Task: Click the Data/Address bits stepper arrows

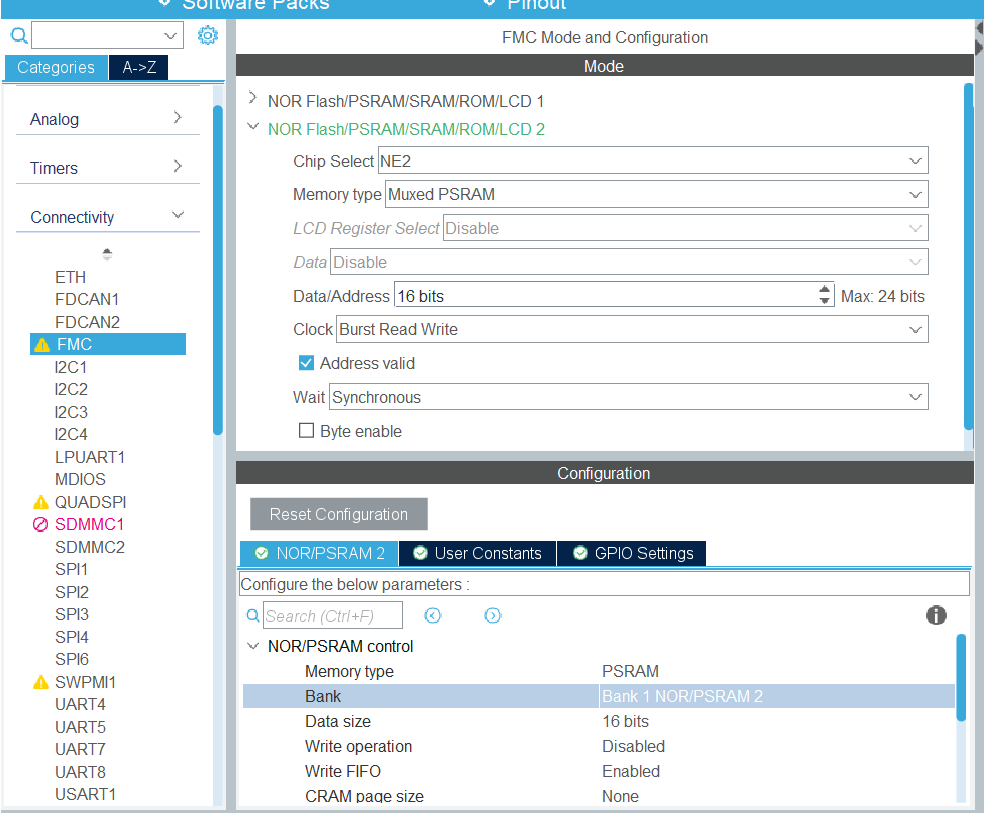Action: (x=825, y=295)
